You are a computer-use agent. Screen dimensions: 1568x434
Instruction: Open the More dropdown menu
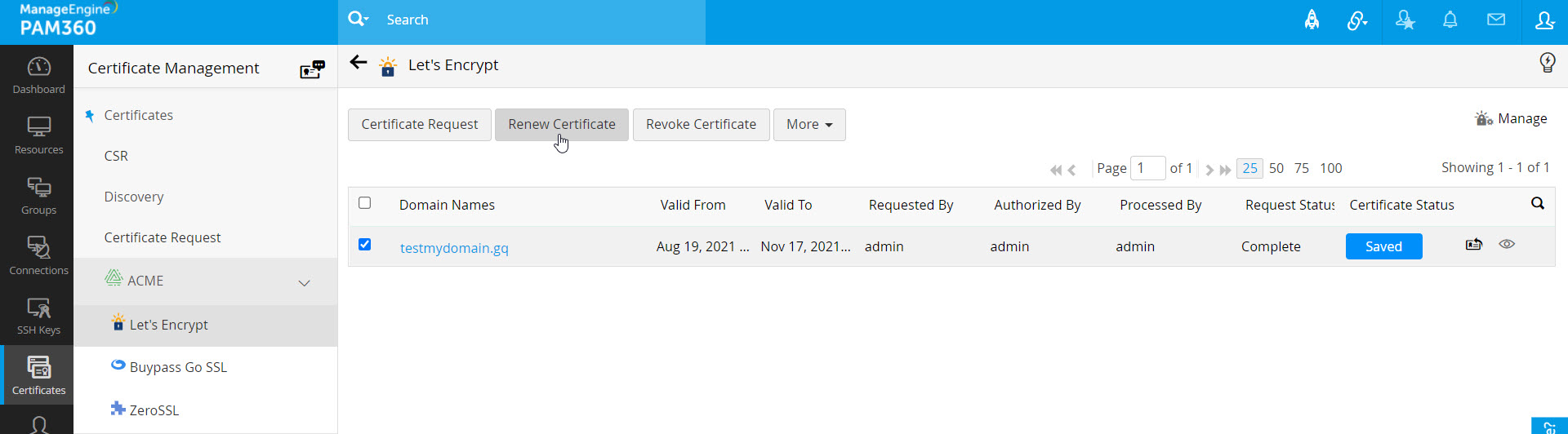808,125
